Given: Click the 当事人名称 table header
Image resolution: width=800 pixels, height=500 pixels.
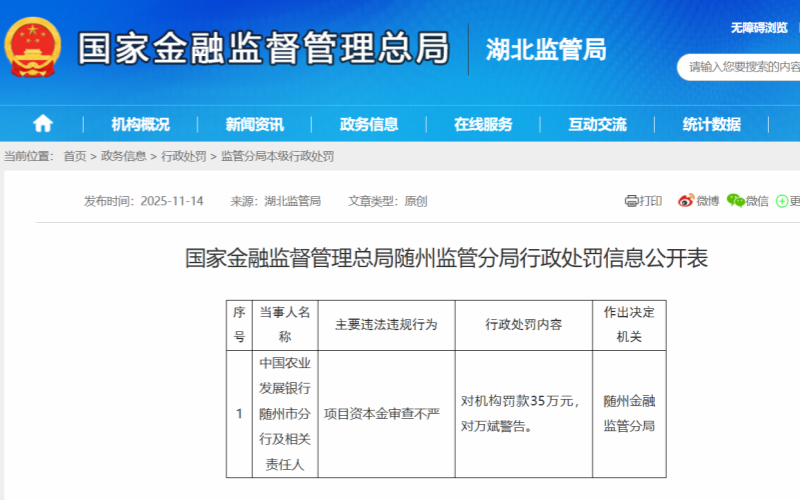Looking at the screenshot, I should [x=285, y=324].
